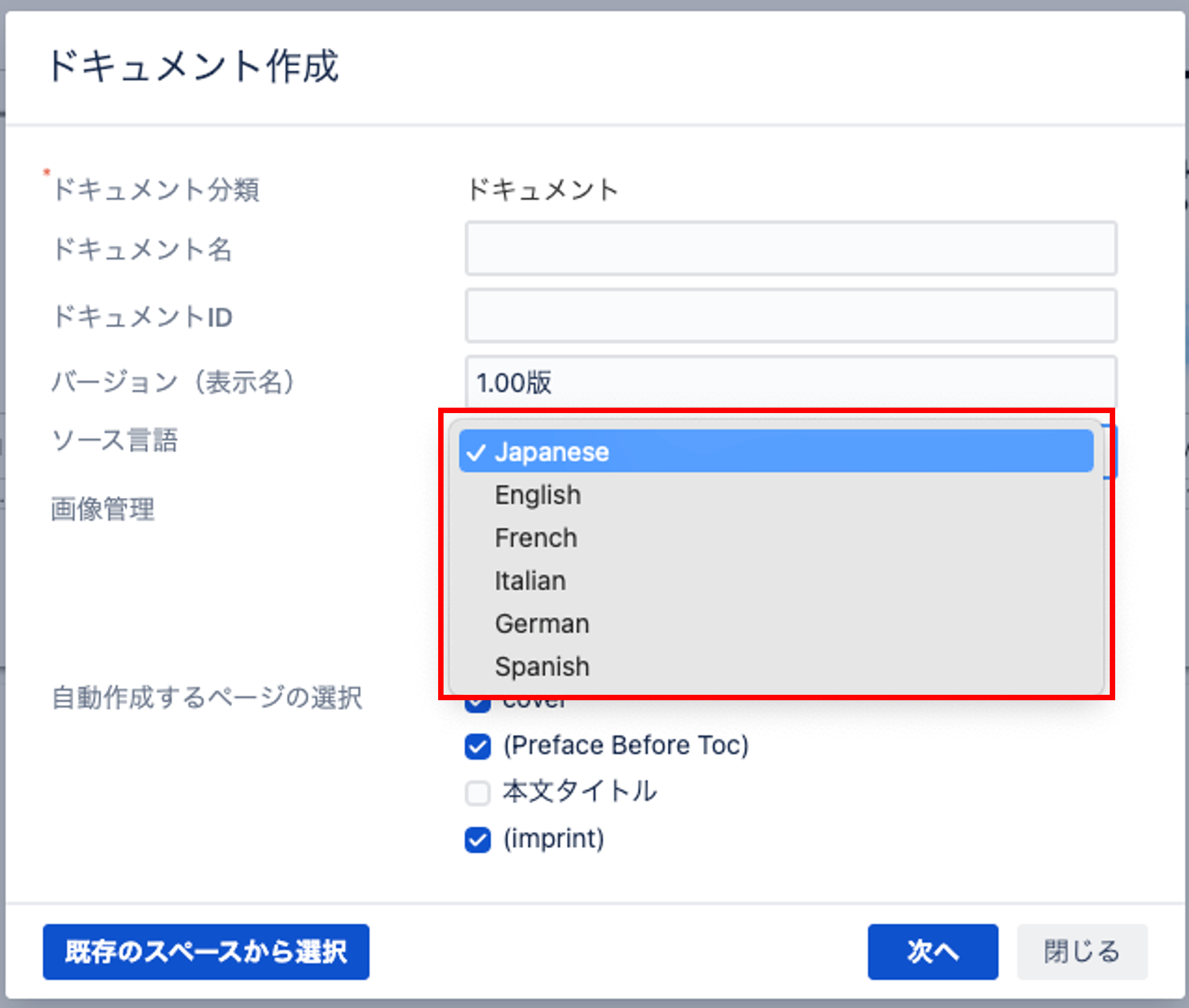The width and height of the screenshot is (1189, 1008).
Task: Click 既存のスペースから選択 button
Action: (206, 952)
